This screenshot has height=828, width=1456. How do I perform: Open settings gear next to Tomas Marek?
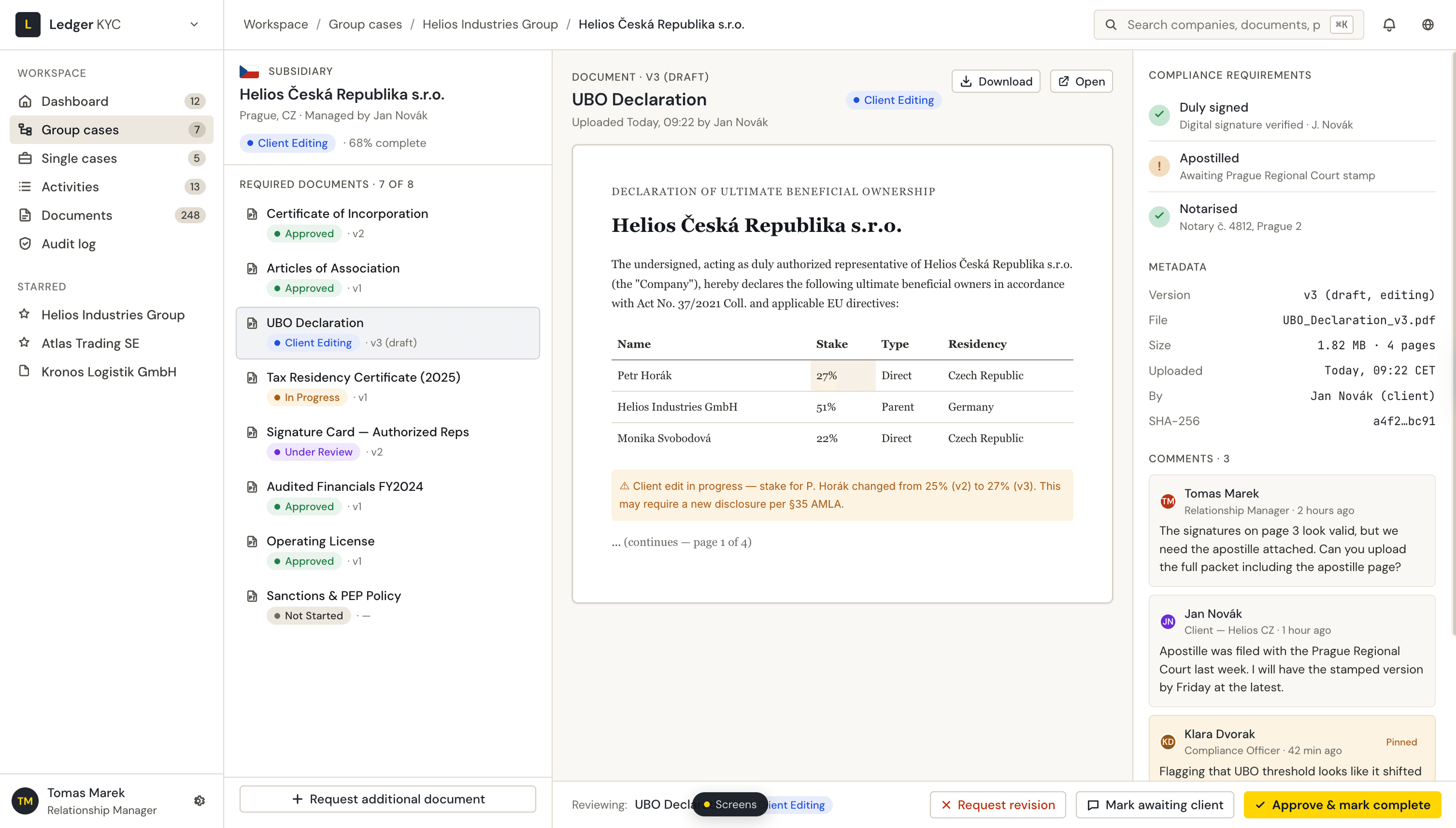coord(200,800)
